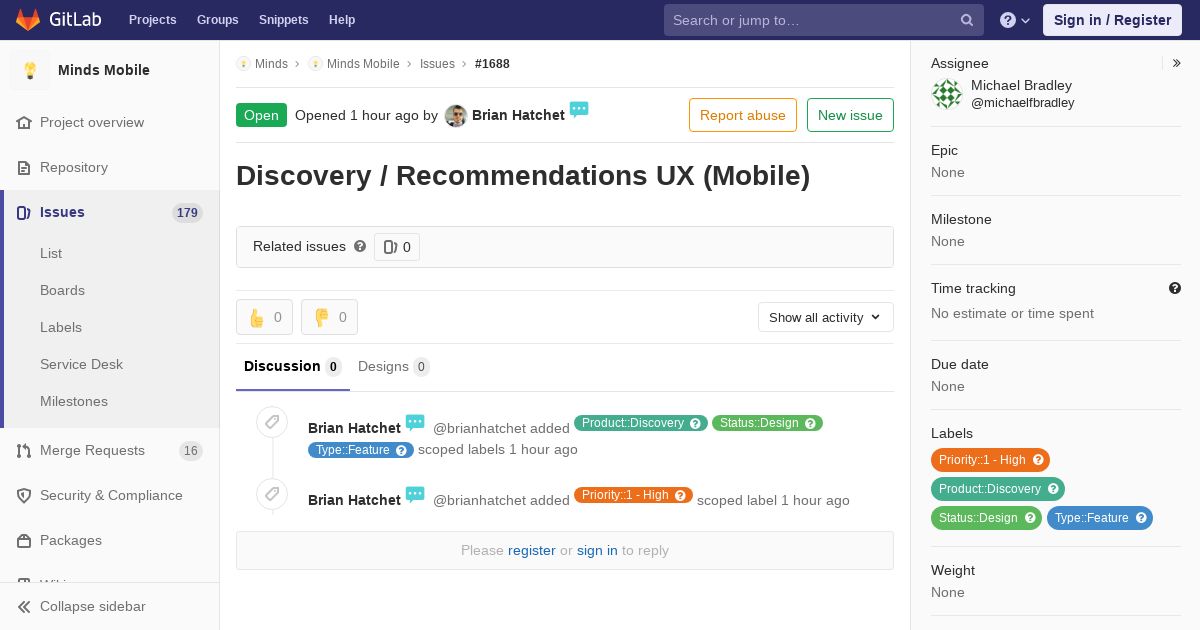
Task: Click chat badge beside author Brian Hatchet
Action: point(579,109)
